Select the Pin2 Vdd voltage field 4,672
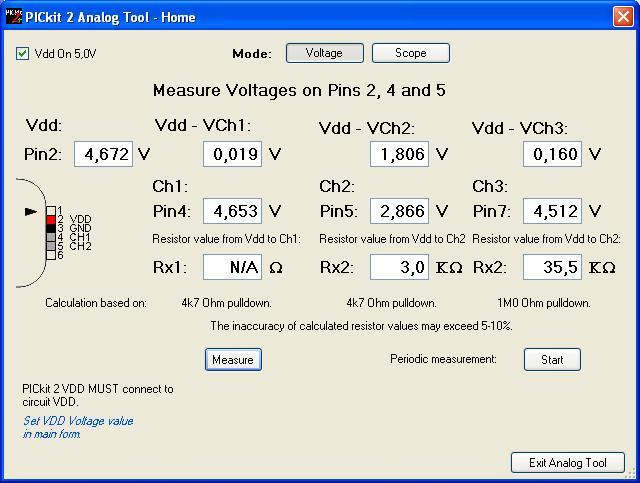 tap(103, 154)
